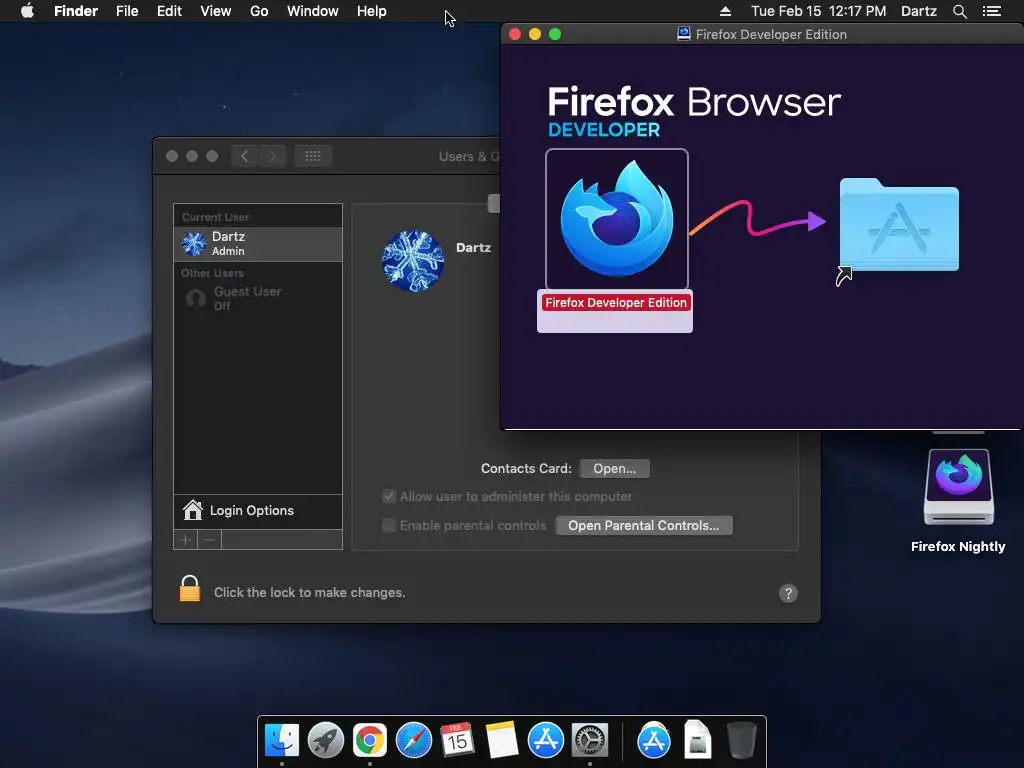The width and height of the screenshot is (1024, 768).
Task: Open Spotlight search magnifier icon
Action: coord(959,11)
